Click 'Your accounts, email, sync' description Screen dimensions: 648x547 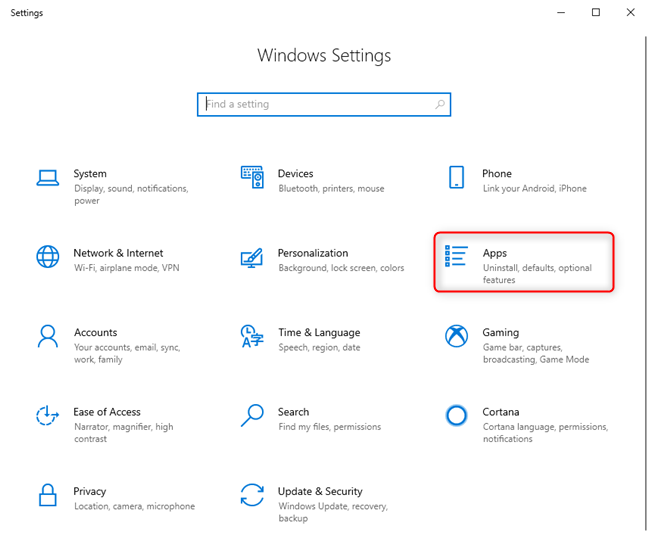(x=127, y=353)
